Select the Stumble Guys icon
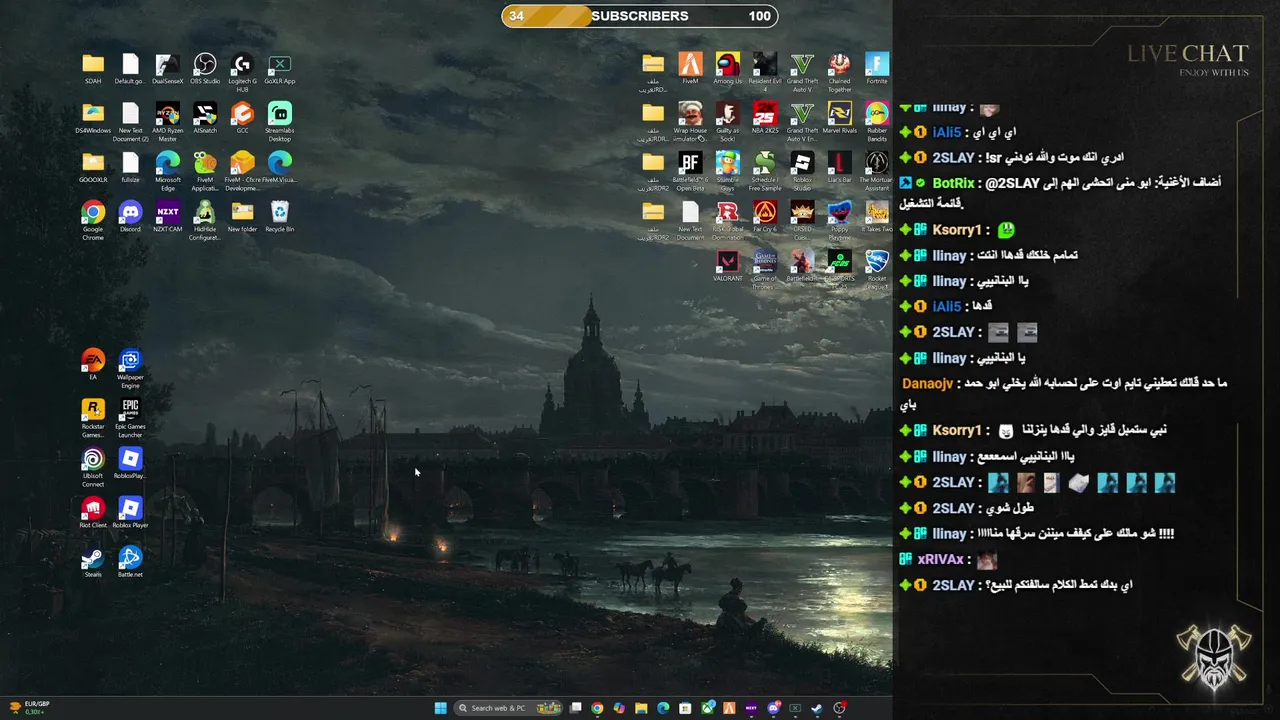The image size is (1280, 720). 728,171
